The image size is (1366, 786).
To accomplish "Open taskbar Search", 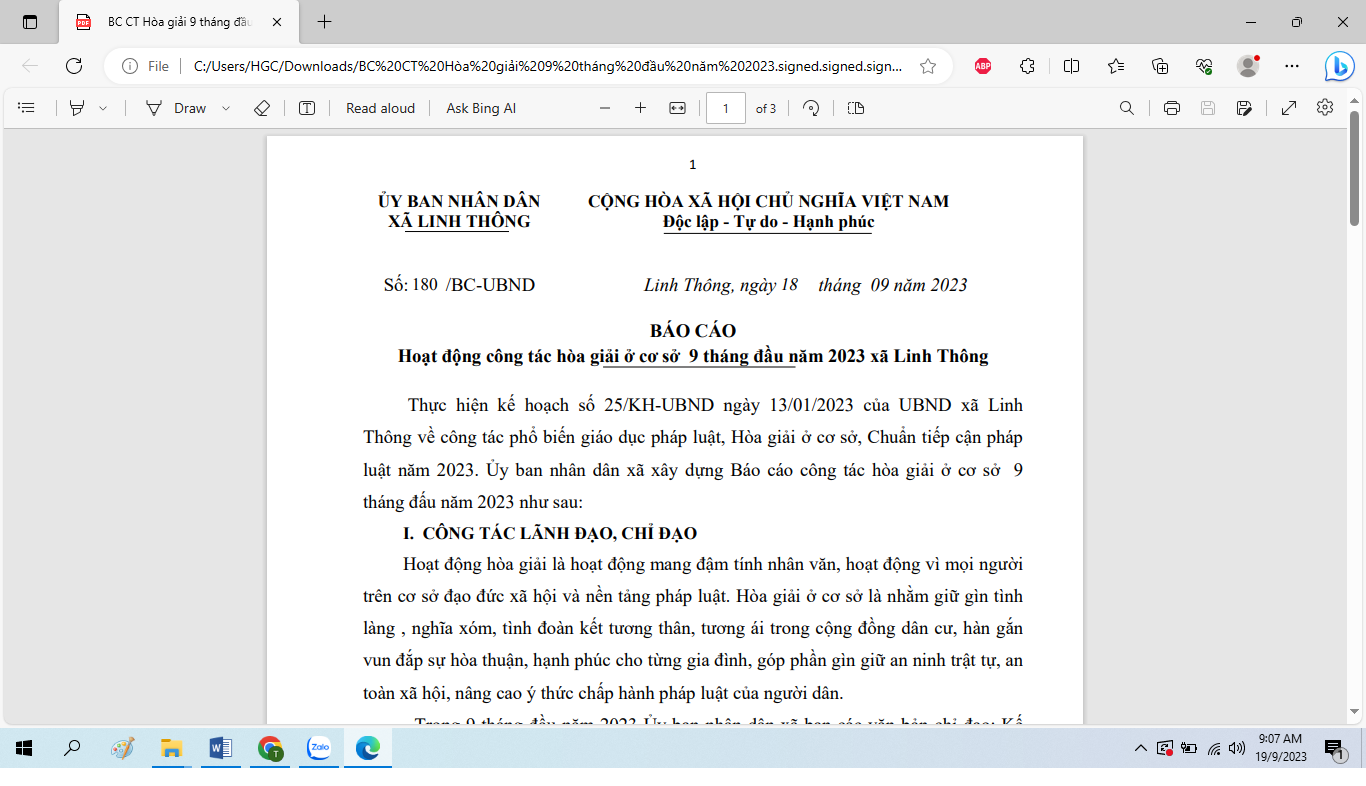I will tap(72, 748).
